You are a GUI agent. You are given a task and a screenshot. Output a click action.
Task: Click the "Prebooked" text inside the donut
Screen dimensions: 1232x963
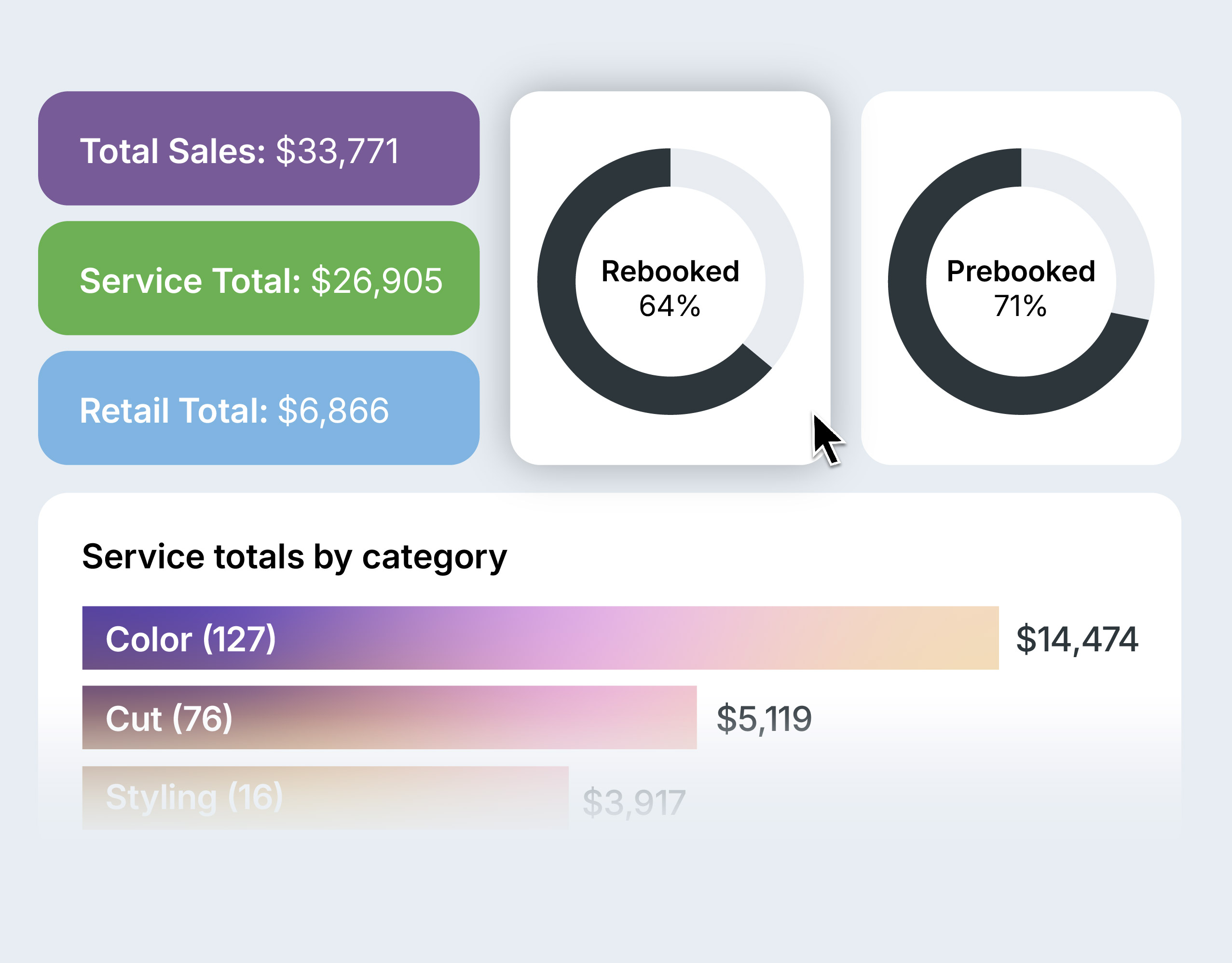pos(1021,271)
